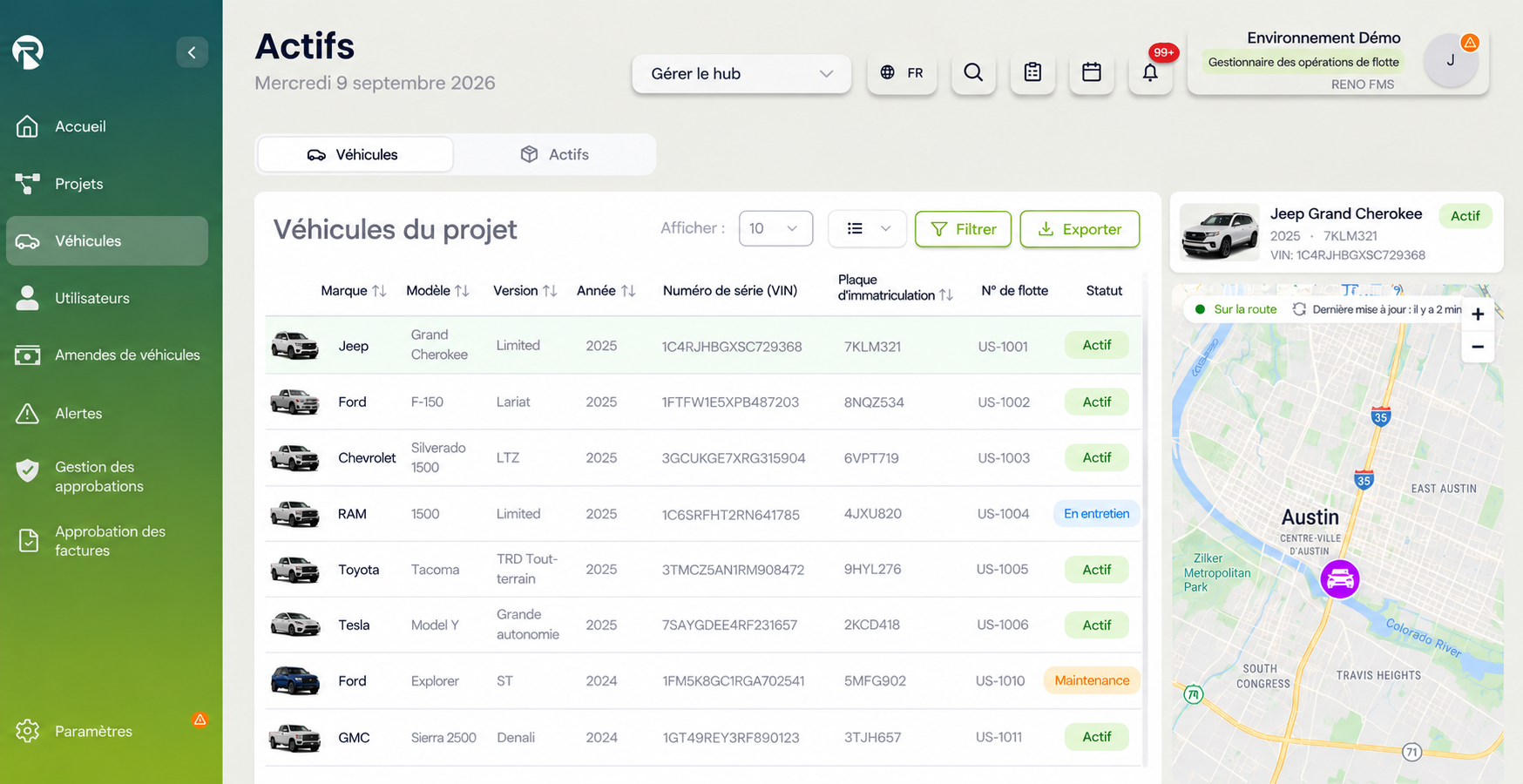The width and height of the screenshot is (1523, 784).
Task: Switch to the Véhicules tab
Action: coord(355,154)
